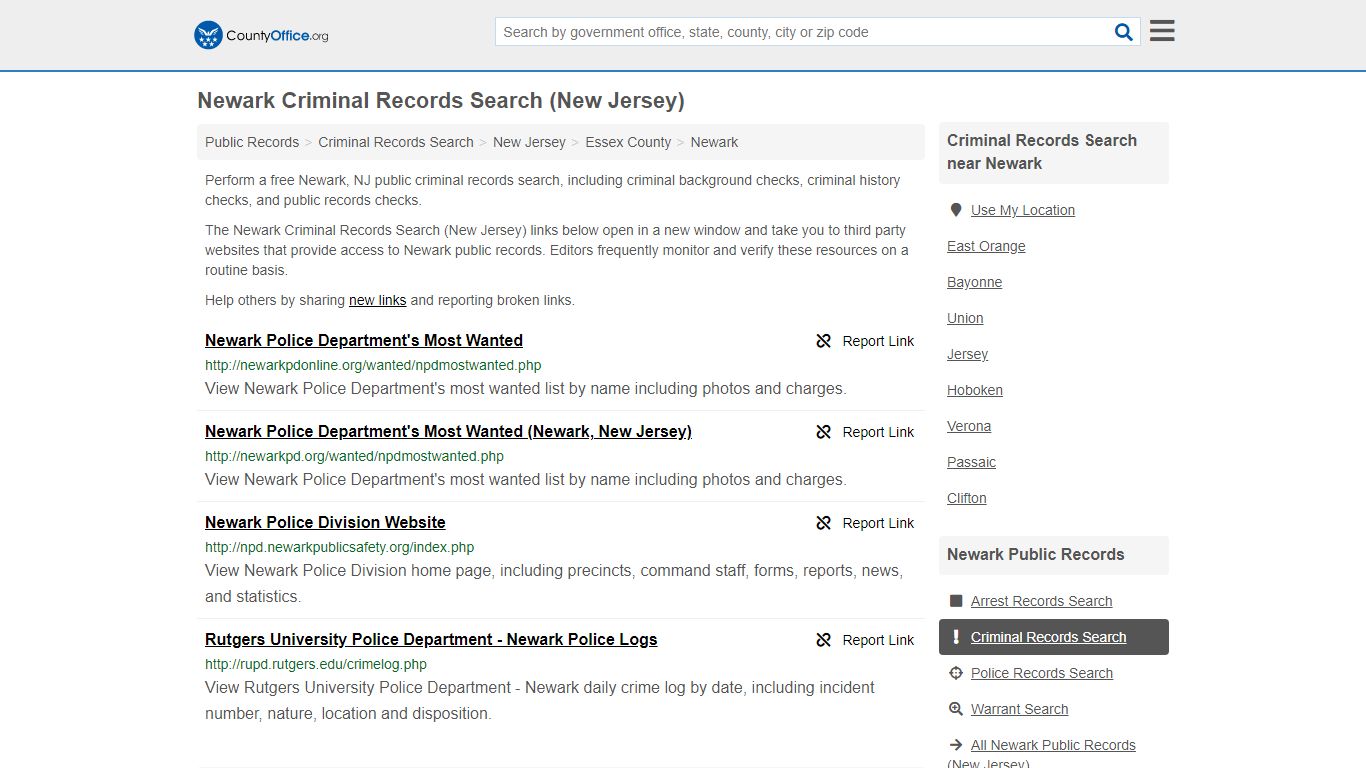Open Warrant Search
The image size is (1366, 768).
(x=1019, y=709)
